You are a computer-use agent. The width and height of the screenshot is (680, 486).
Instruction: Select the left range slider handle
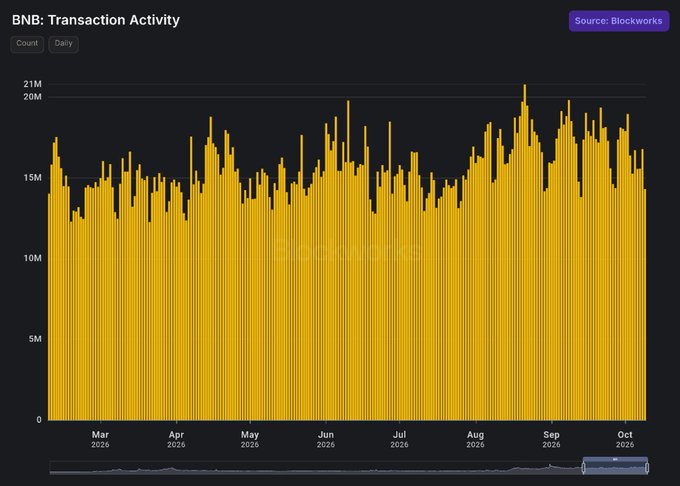pos(584,467)
